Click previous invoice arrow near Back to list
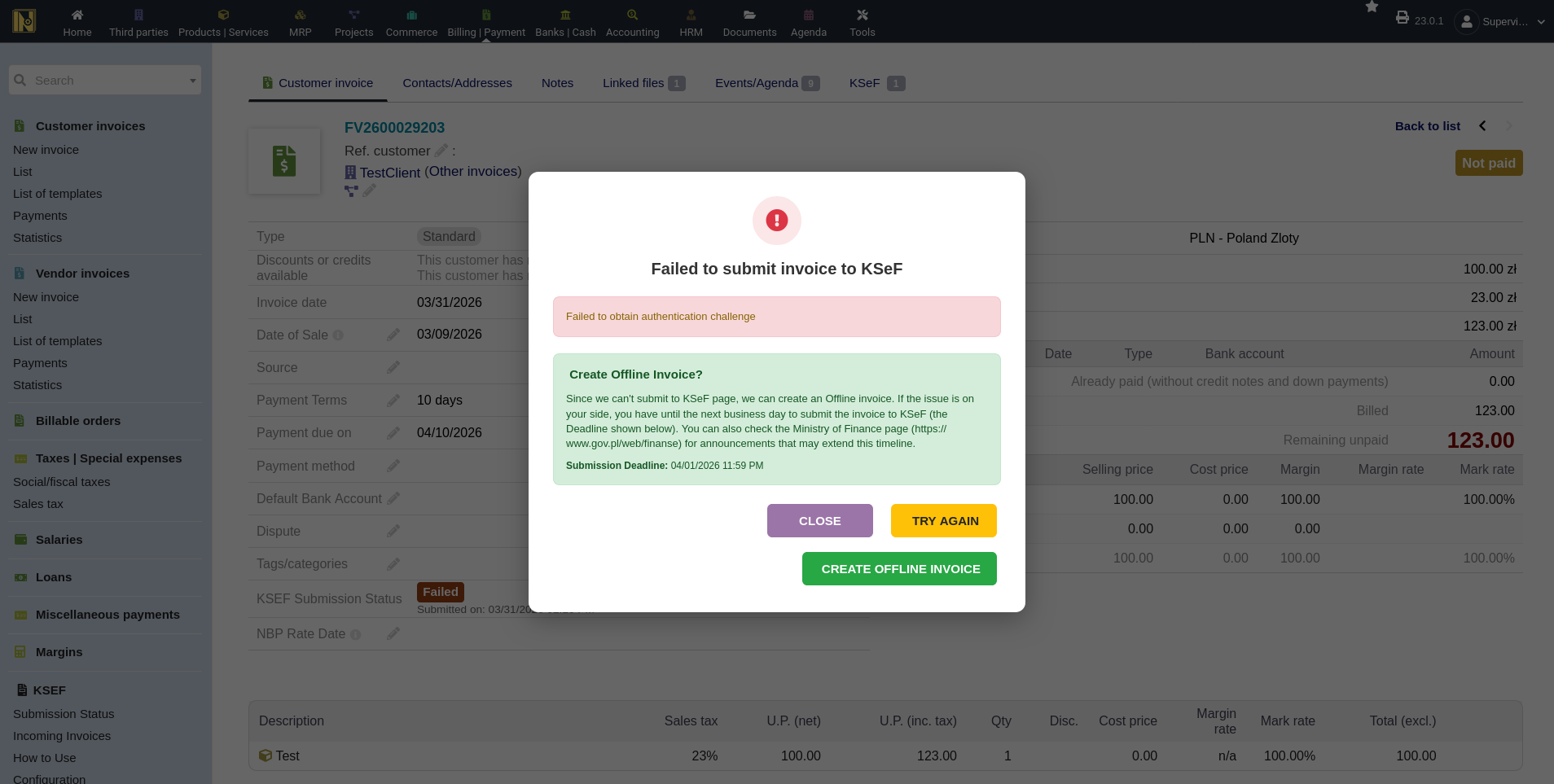The width and height of the screenshot is (1554, 784). 1482,126
